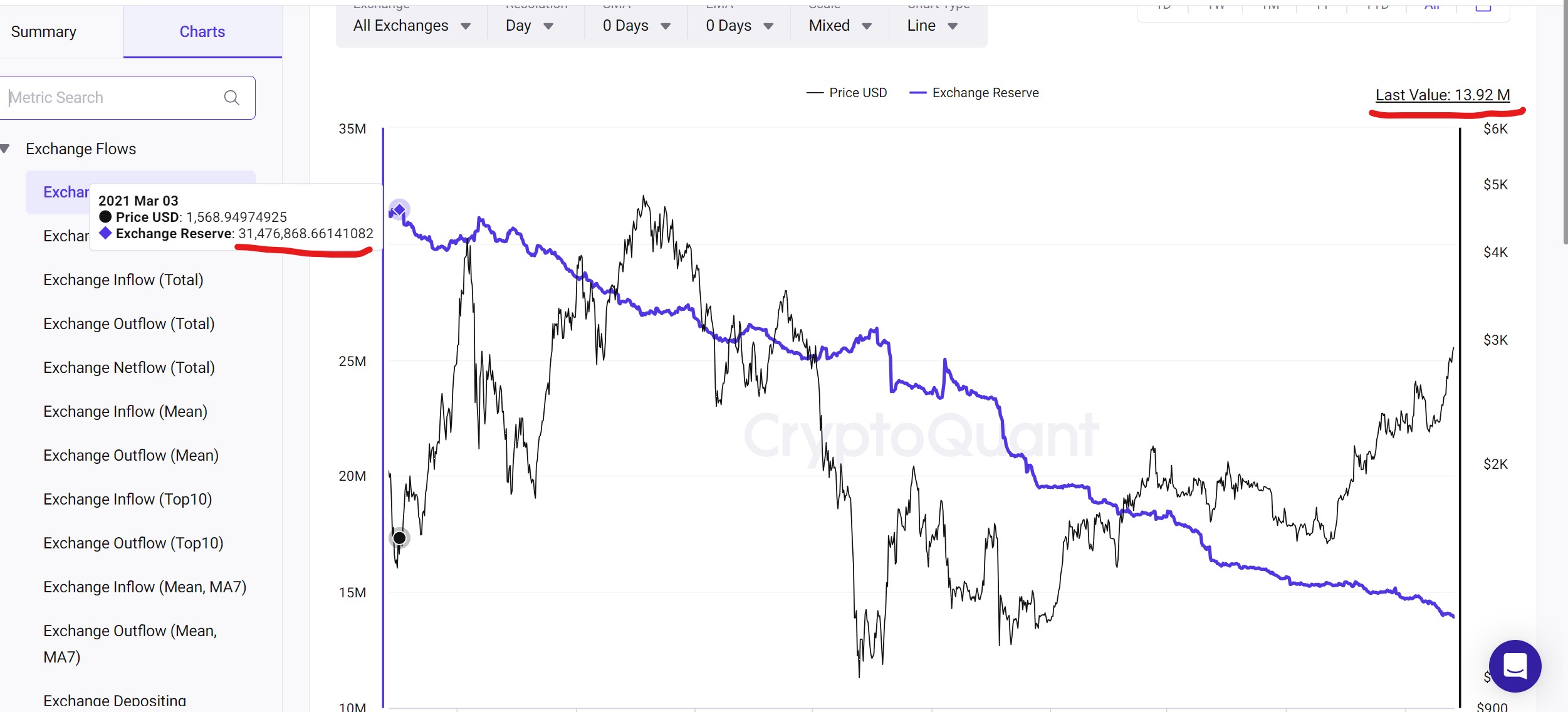Image resolution: width=1568 pixels, height=712 pixels.
Task: Collapse the Exchange Flows section
Action: point(6,149)
